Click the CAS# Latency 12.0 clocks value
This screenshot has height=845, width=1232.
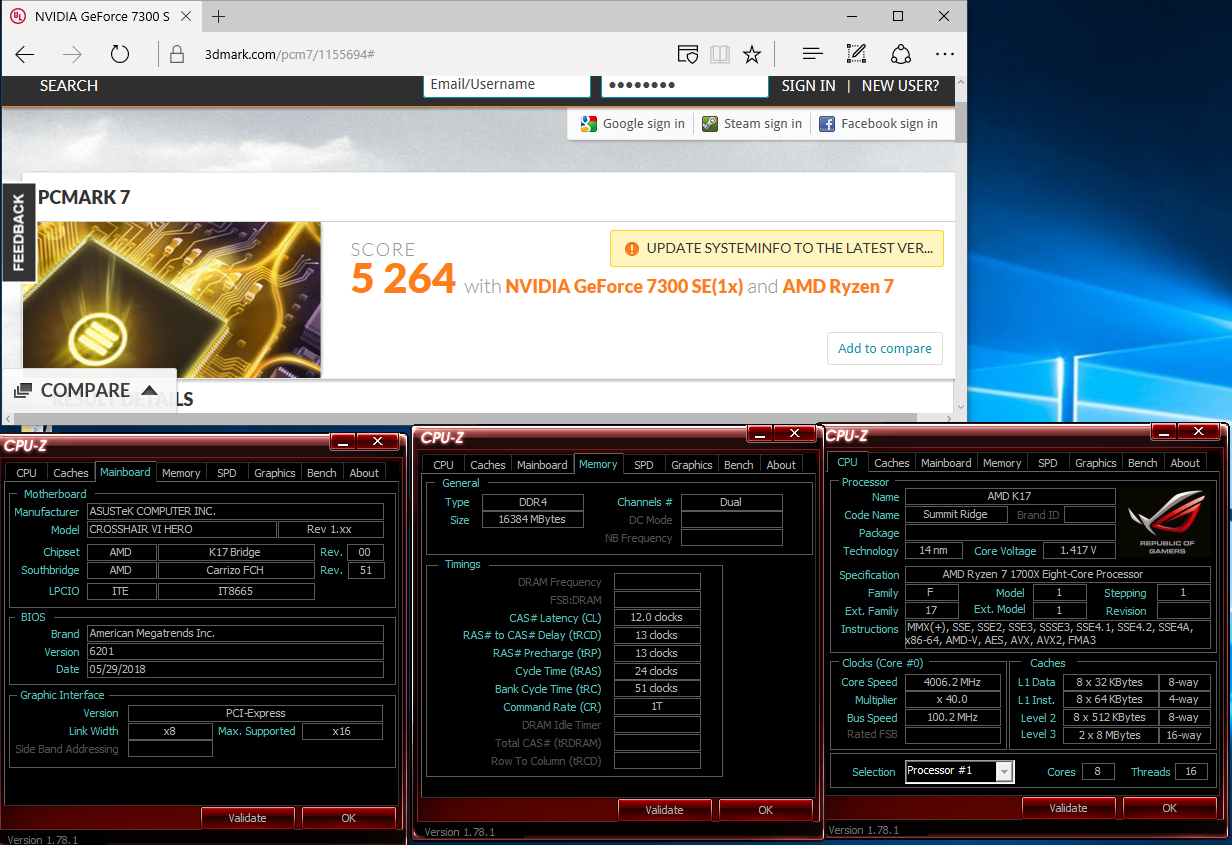tap(657, 618)
